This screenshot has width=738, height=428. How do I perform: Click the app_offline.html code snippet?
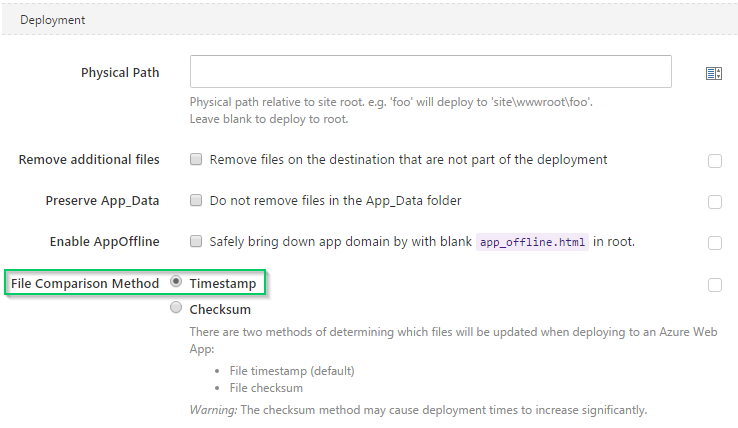(x=532, y=242)
